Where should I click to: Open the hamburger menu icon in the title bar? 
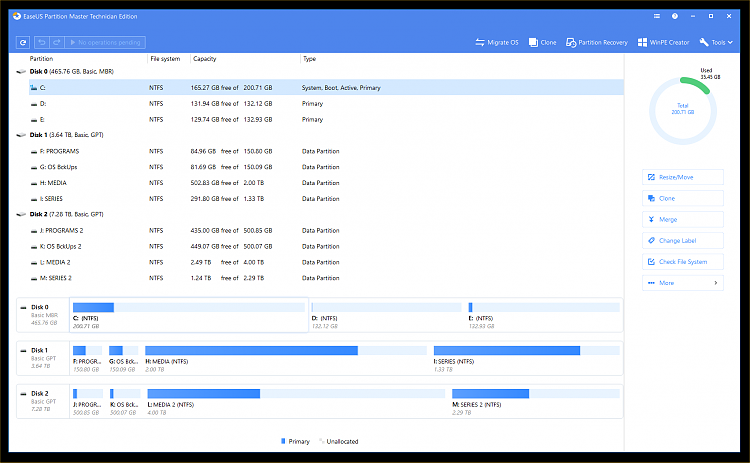pyautogui.click(x=657, y=16)
